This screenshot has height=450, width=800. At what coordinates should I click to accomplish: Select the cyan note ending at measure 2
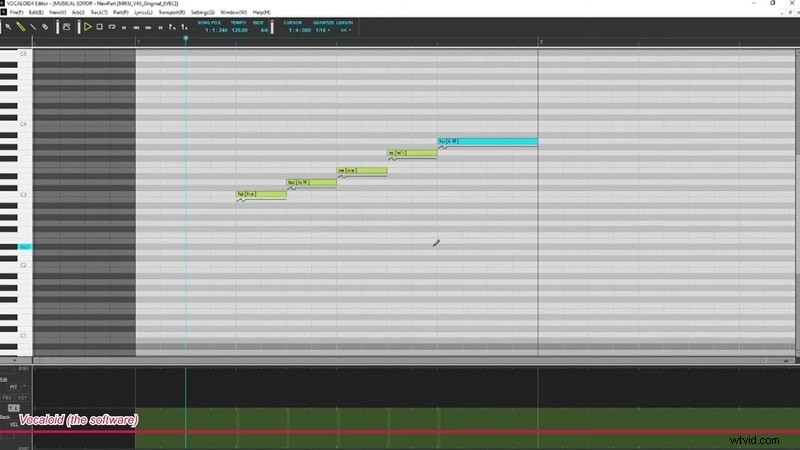click(x=487, y=141)
